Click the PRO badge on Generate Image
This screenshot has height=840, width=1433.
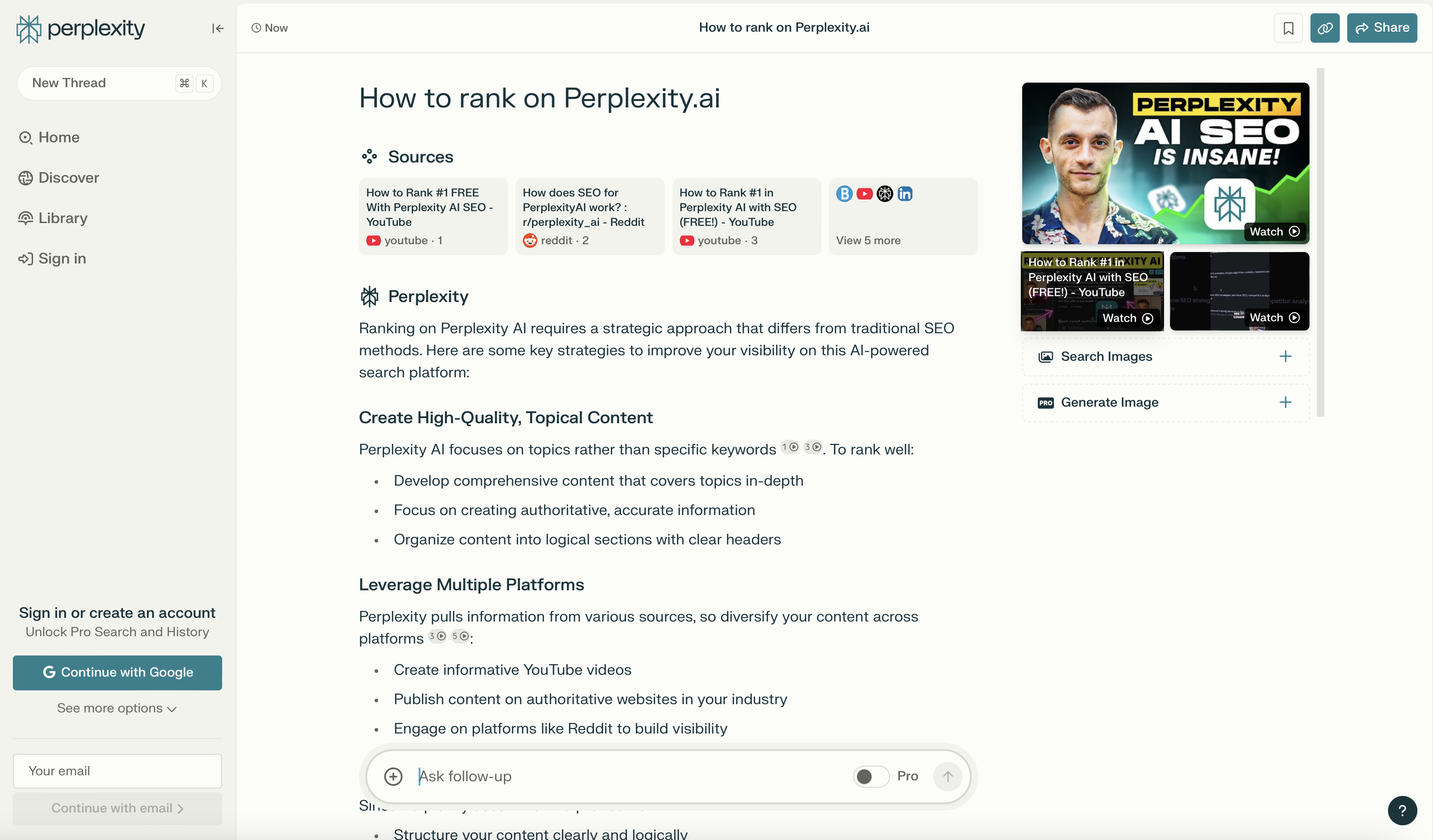(1045, 403)
